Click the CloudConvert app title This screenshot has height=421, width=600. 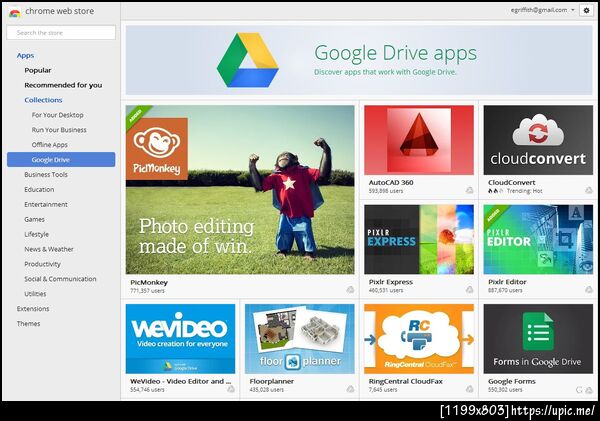[512, 183]
